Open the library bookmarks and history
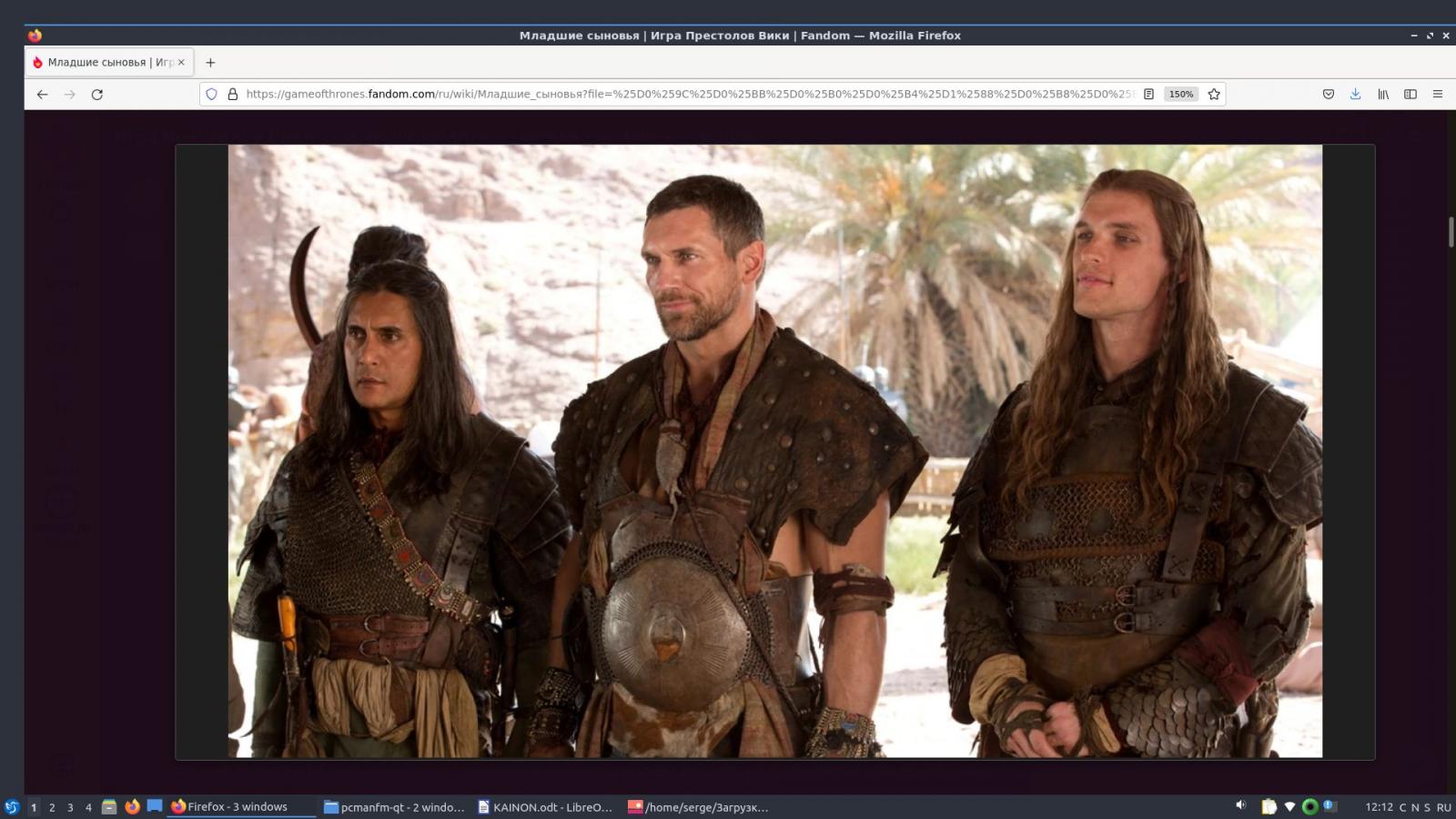The width and height of the screenshot is (1456, 819). [1383, 94]
